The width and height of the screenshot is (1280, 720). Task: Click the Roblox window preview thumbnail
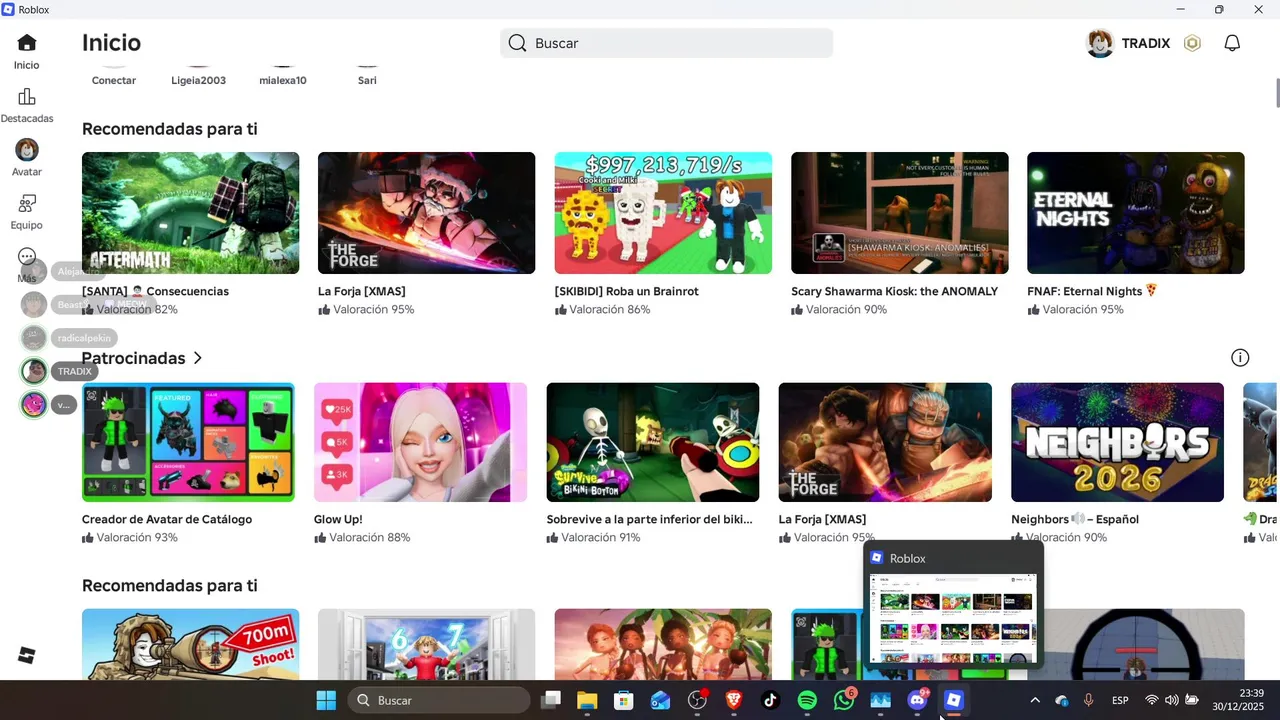pyautogui.click(x=954, y=618)
